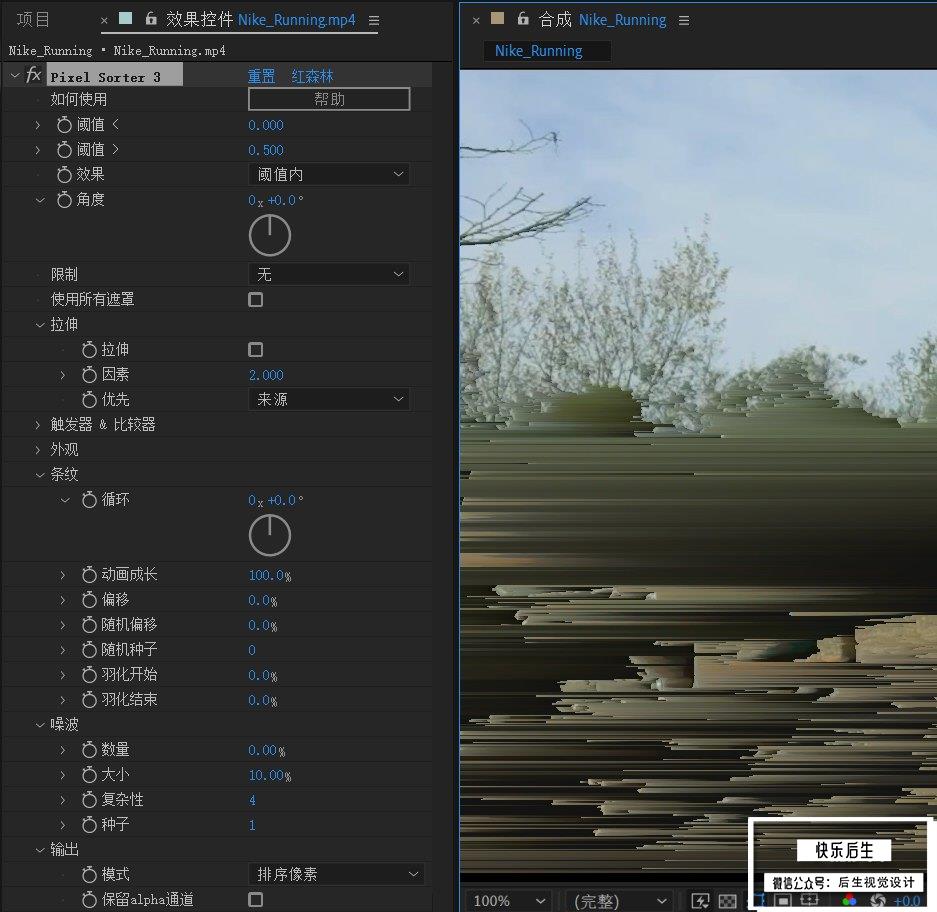Viewport: 937px width, 912px height.
Task: Toggle stopwatch for 循环 property
Action: (89, 500)
